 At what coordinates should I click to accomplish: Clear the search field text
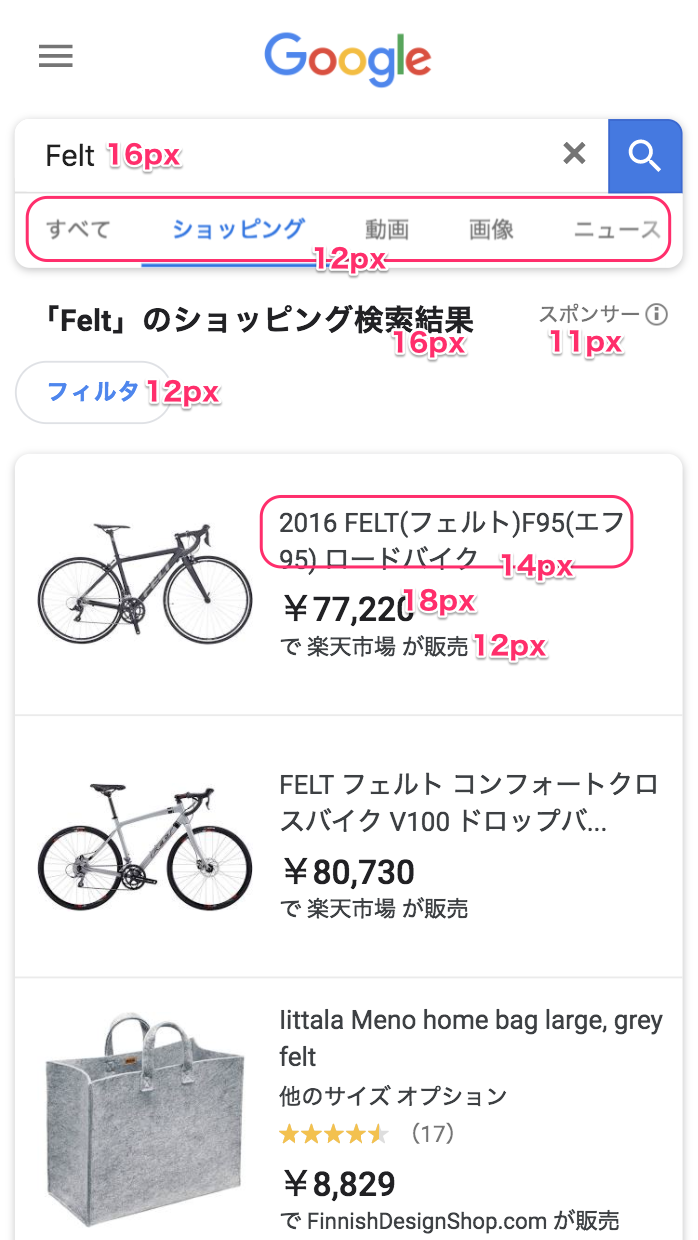(x=574, y=153)
